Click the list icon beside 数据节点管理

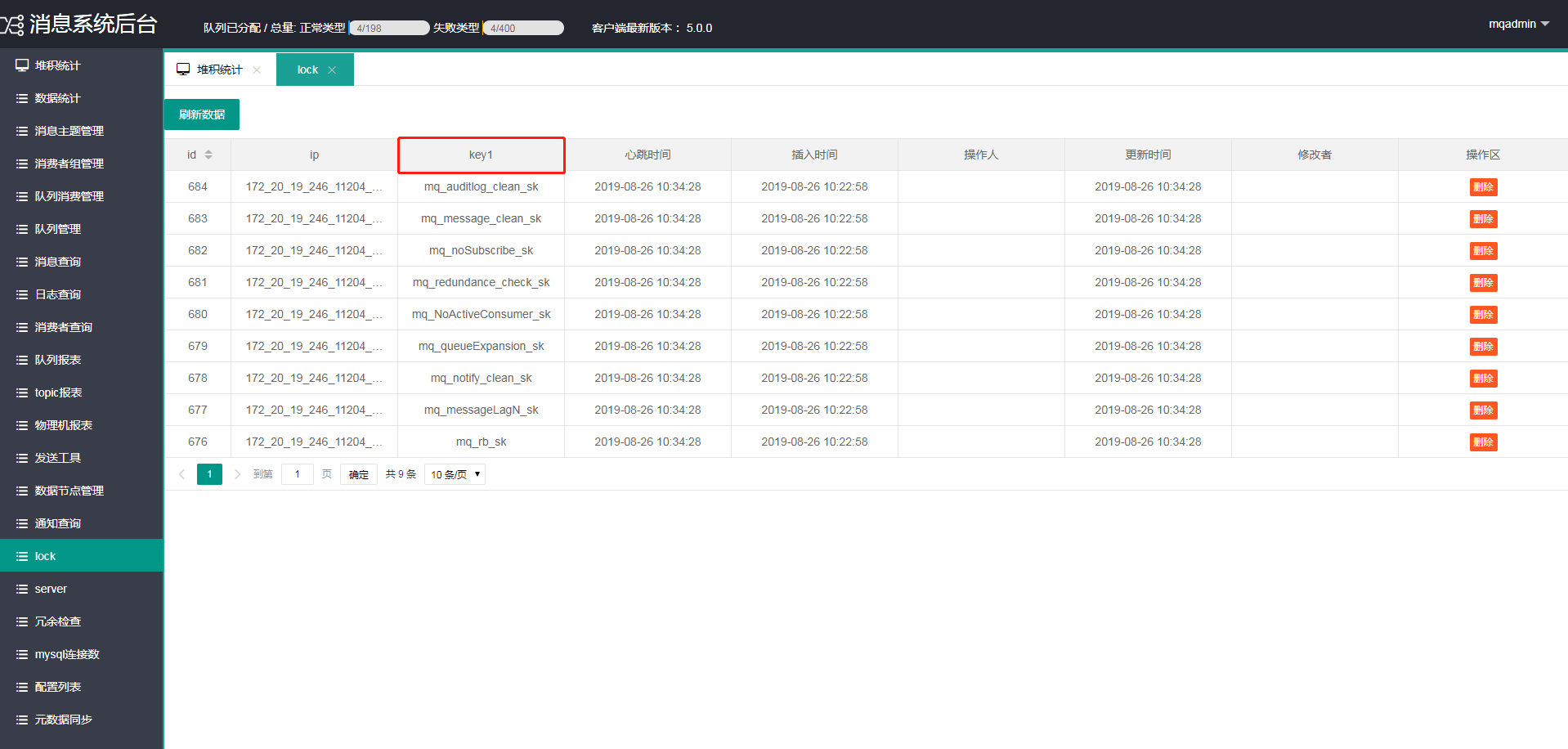pos(22,491)
